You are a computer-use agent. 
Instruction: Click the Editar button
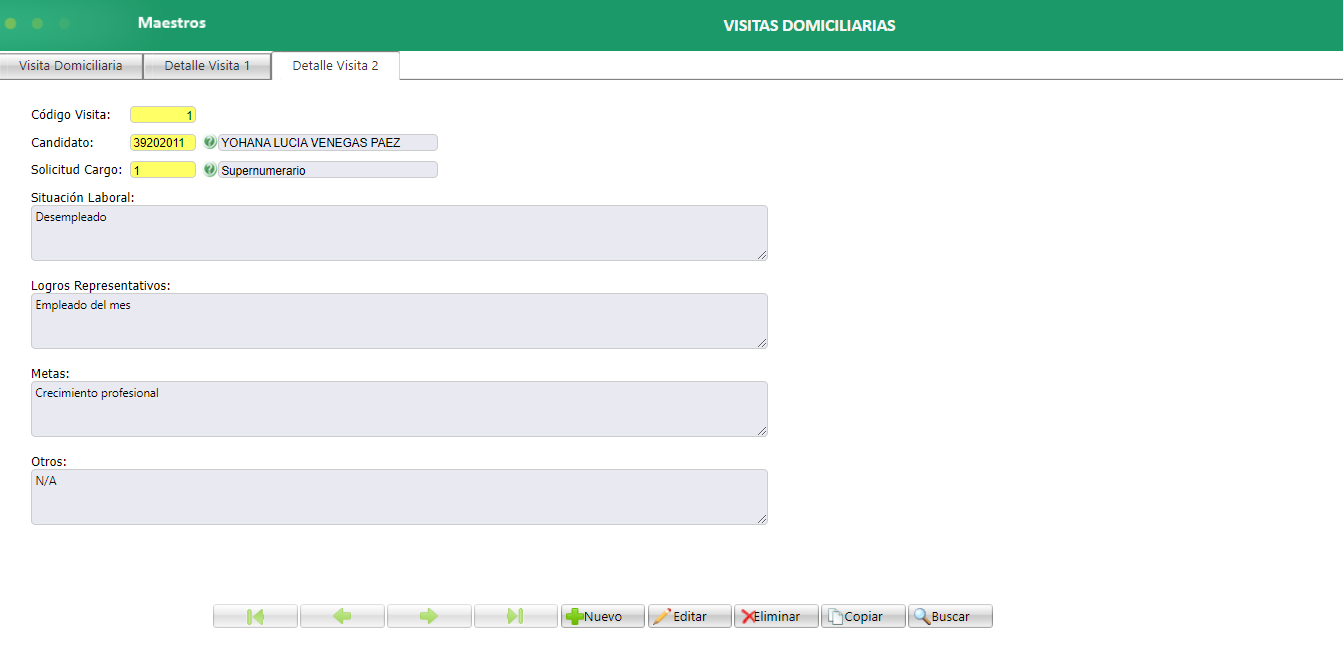click(690, 616)
